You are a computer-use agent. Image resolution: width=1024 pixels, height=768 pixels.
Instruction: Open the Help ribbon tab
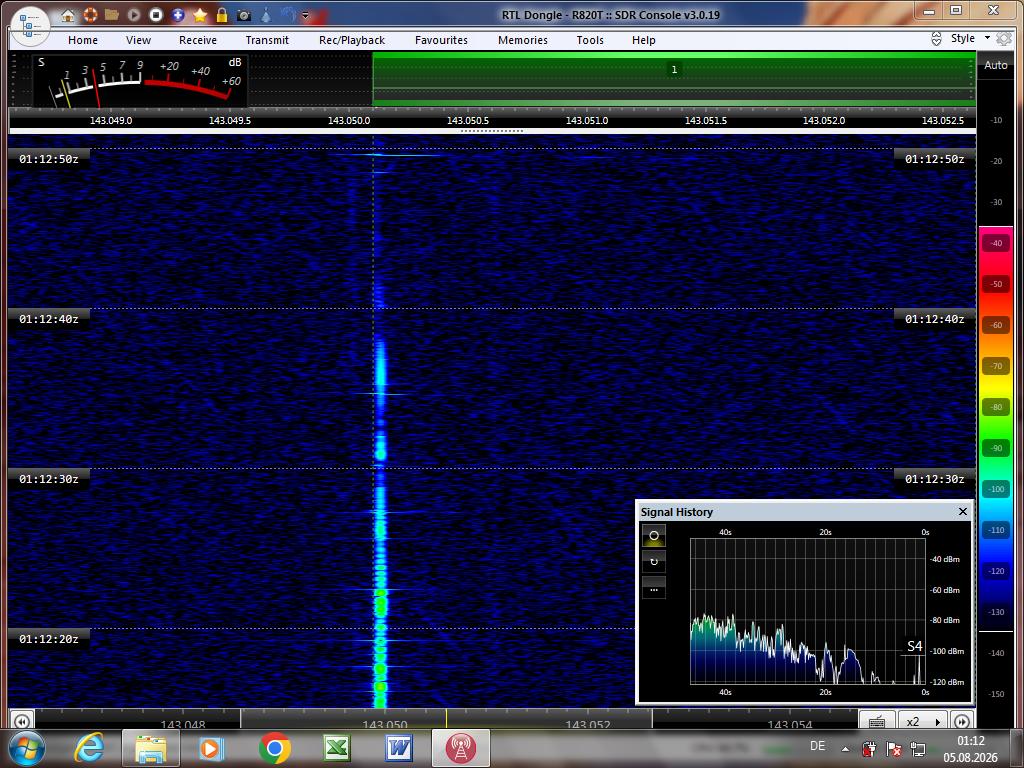pos(644,40)
